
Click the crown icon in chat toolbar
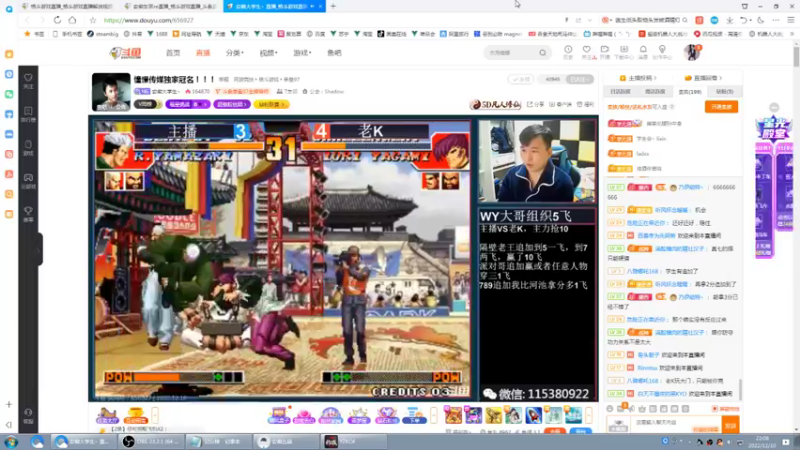click(642, 409)
